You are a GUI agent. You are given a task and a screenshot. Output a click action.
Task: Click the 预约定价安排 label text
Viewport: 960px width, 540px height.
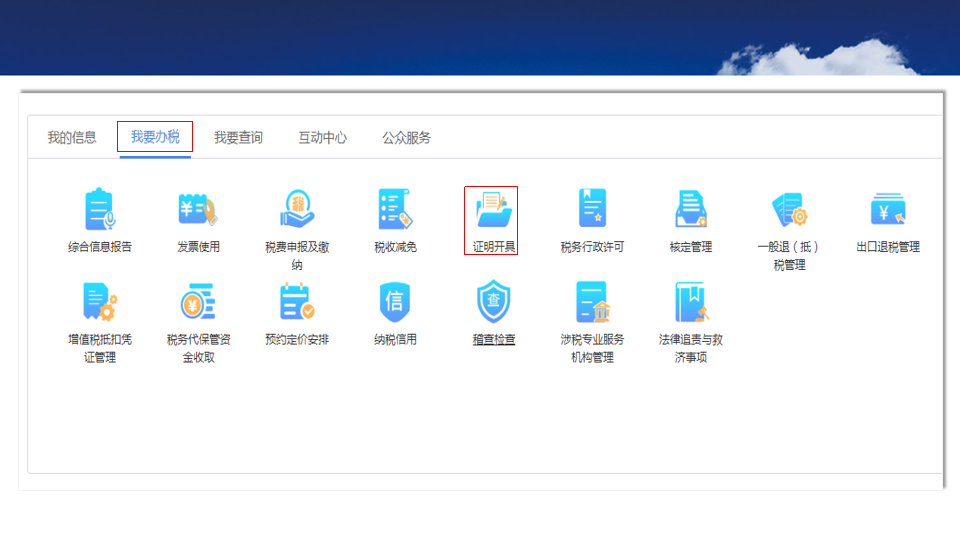click(297, 340)
